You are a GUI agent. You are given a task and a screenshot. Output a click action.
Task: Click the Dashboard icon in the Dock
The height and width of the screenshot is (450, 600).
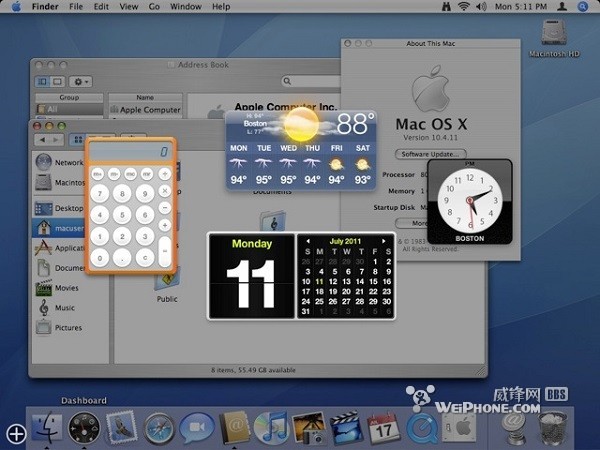click(x=84, y=427)
